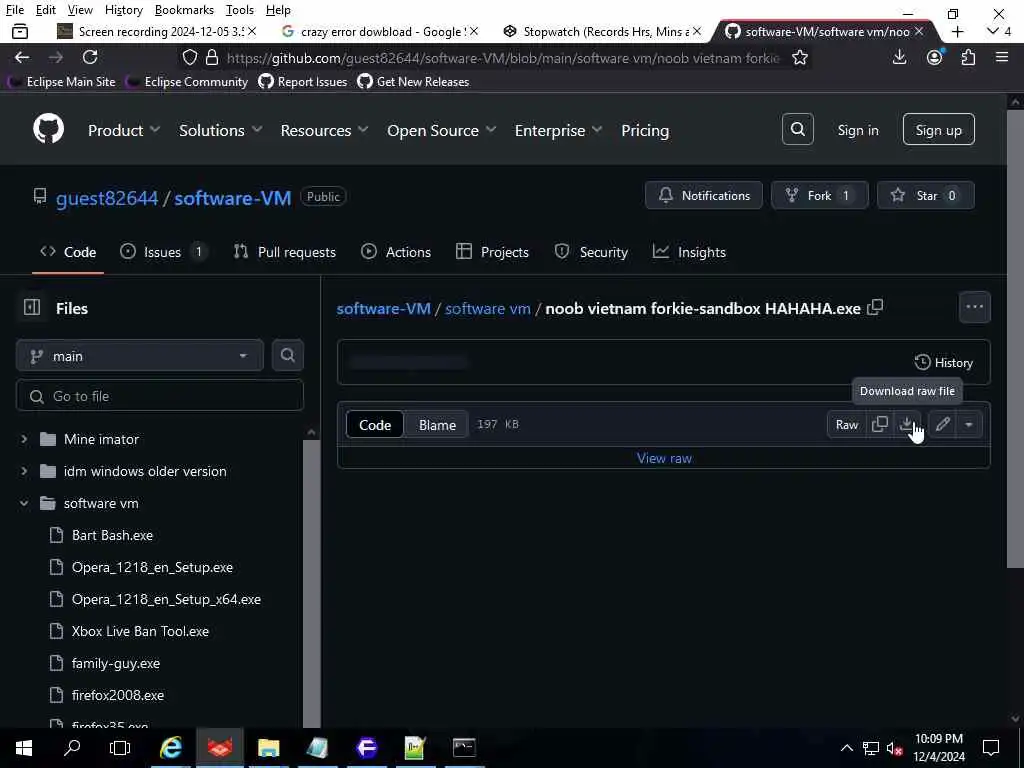Screen dimensions: 1024x768
Task: Open the Tools menu
Action: [x=240, y=10]
